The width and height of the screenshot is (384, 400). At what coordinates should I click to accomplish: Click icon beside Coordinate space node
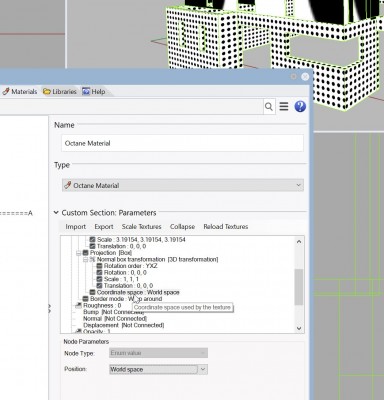[92, 292]
